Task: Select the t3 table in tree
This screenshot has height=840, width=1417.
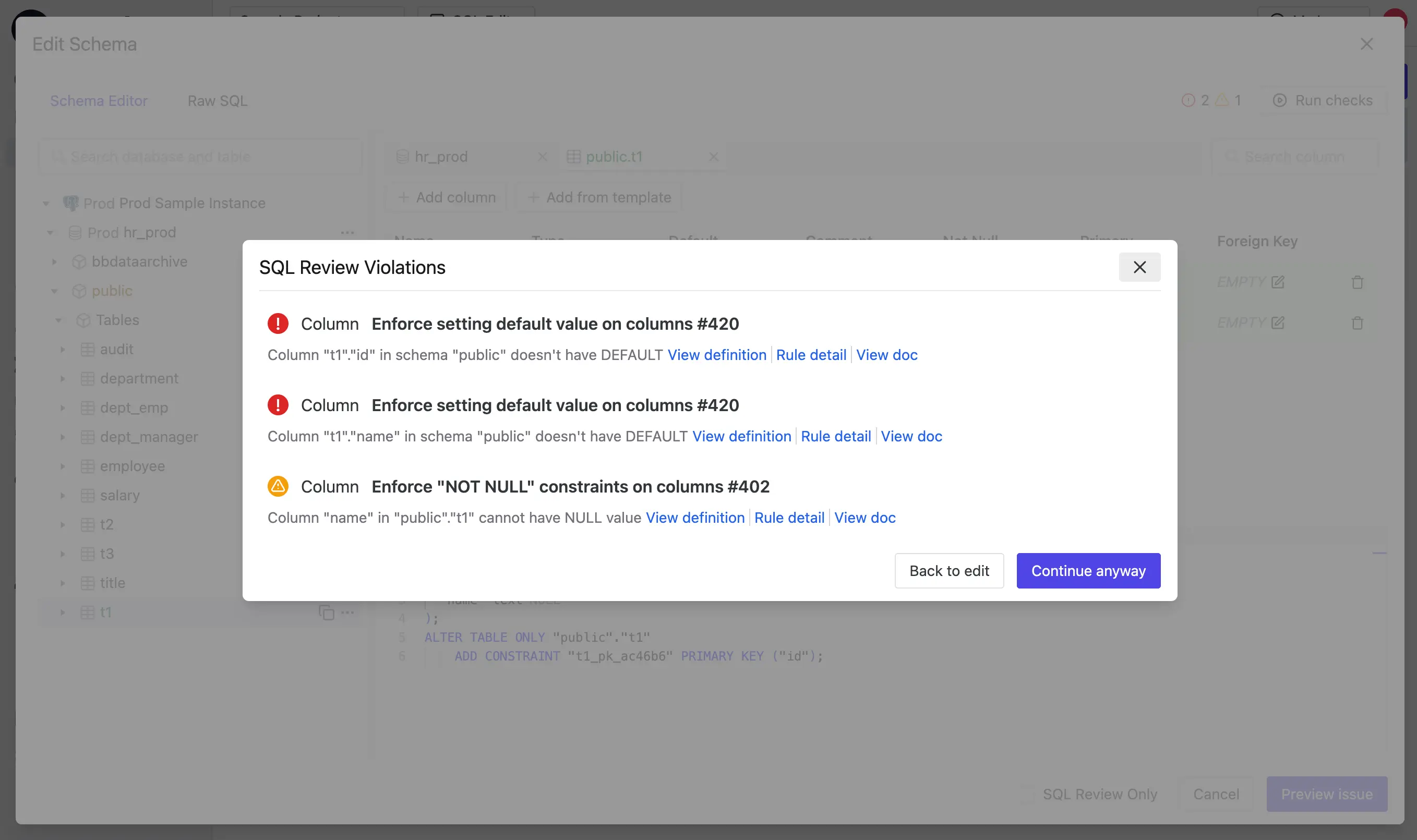Action: (x=106, y=554)
